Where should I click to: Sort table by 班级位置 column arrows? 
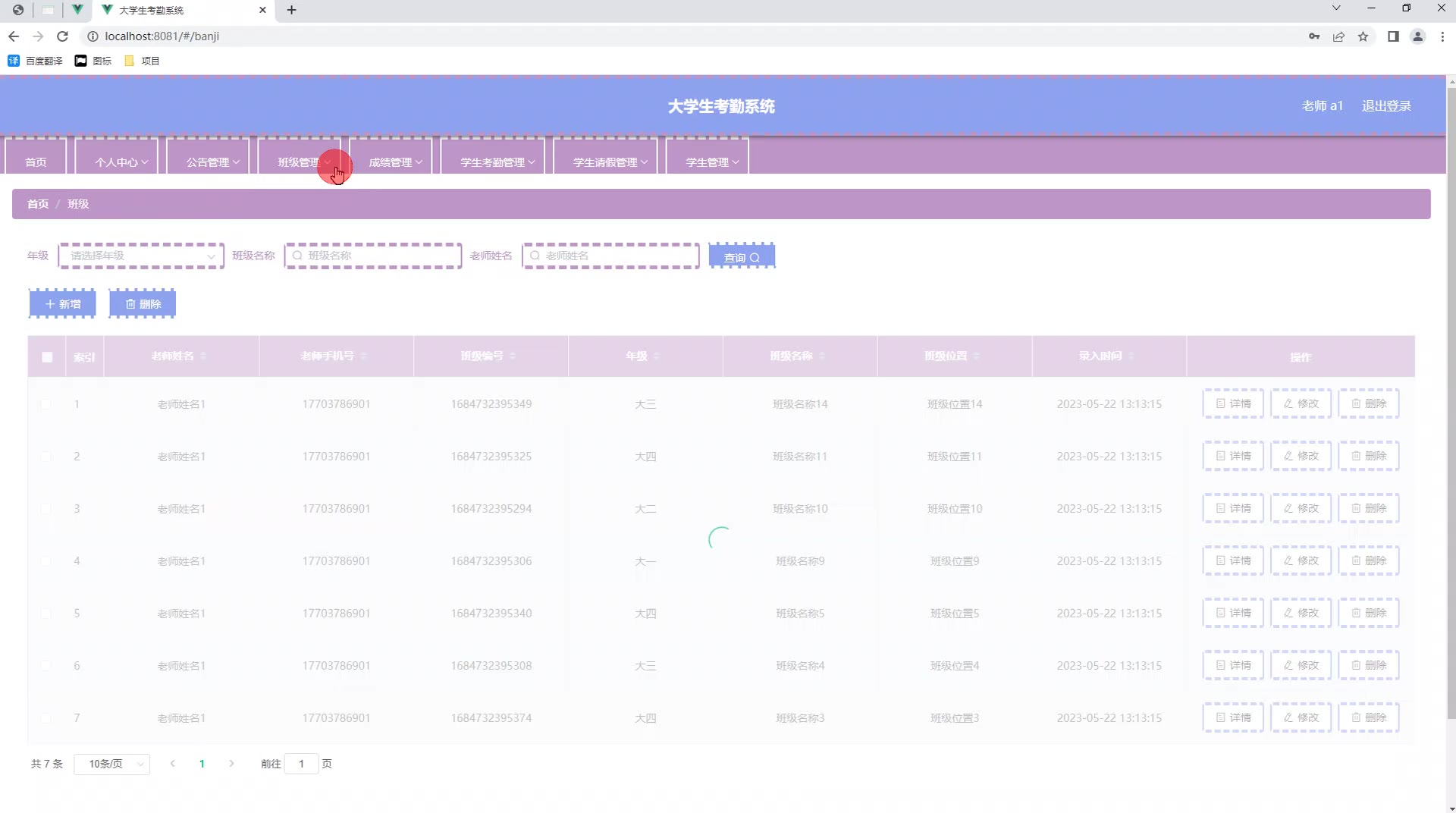(976, 356)
